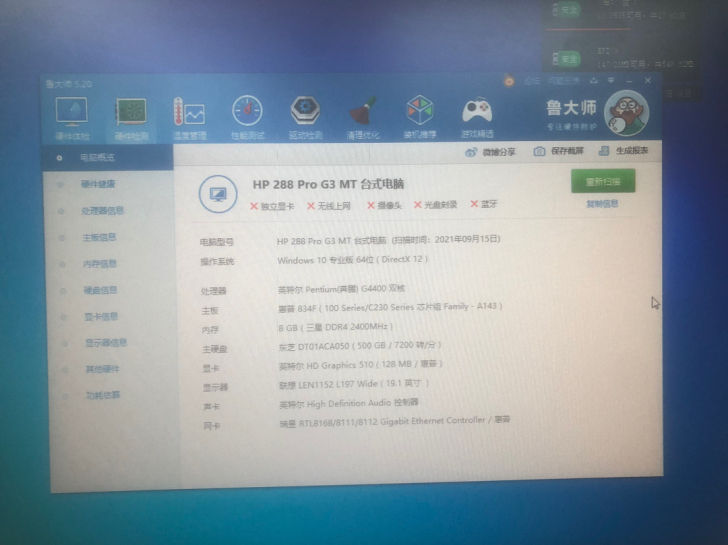Click the RTL8168 Gigabit Ethernet Controller value

coord(395,422)
